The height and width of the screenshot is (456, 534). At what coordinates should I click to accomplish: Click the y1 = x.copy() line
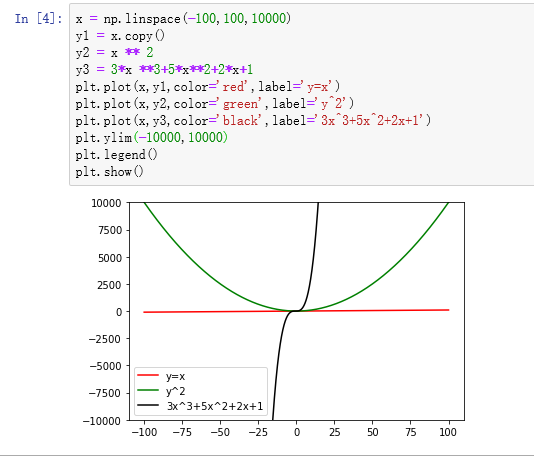tap(120, 36)
